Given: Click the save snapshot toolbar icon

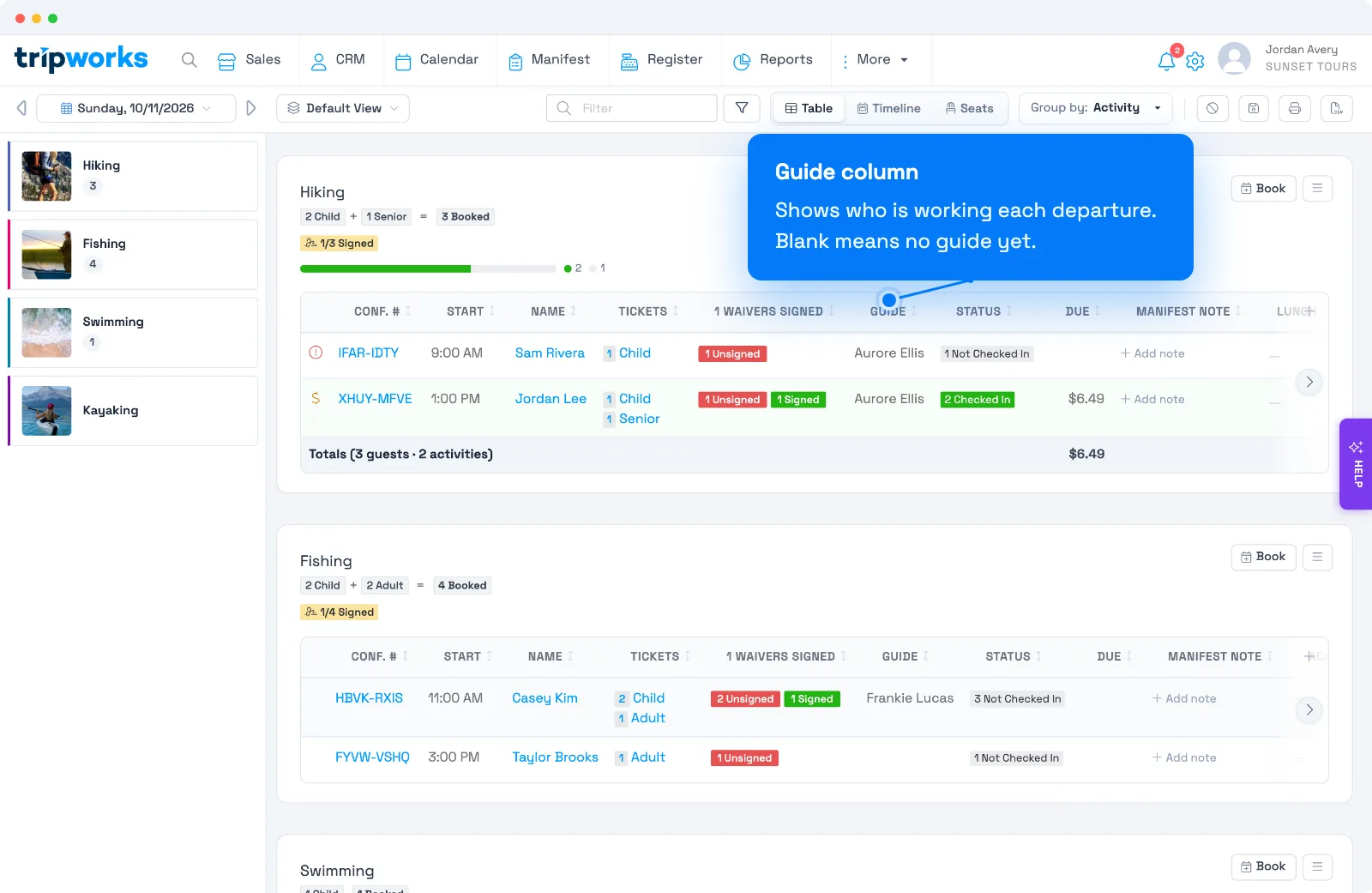Looking at the screenshot, I should 1254,108.
